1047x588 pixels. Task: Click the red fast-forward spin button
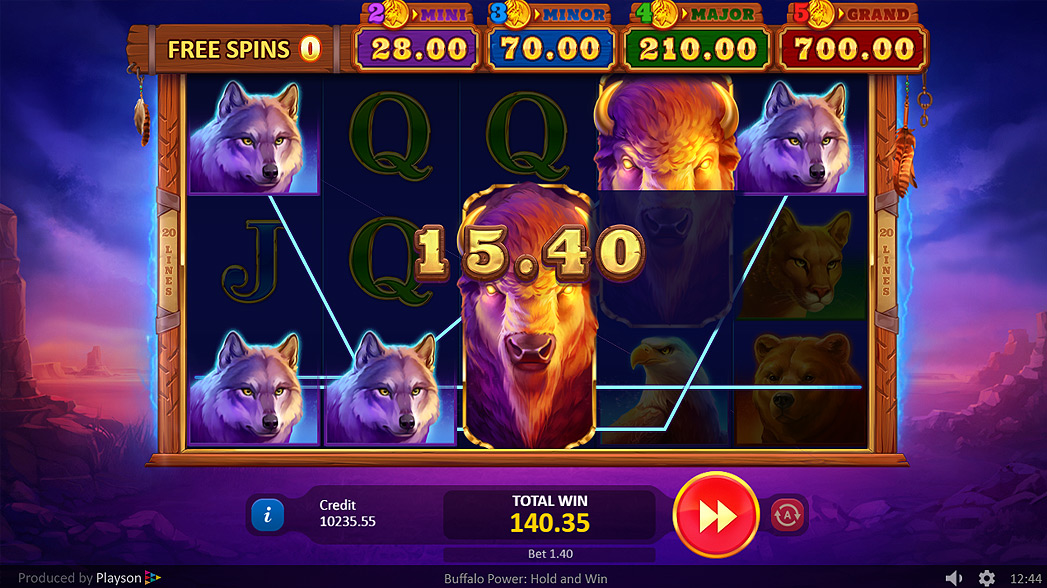click(x=716, y=515)
